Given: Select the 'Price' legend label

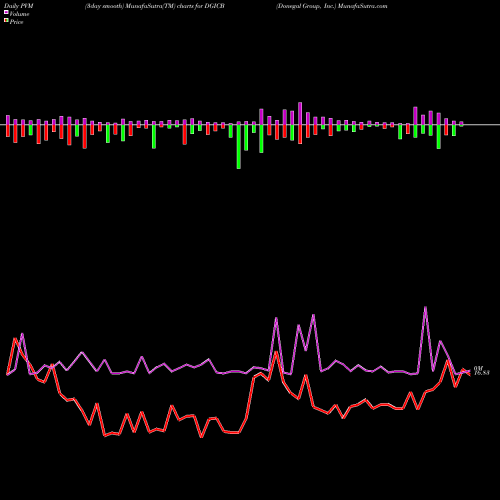Looking at the screenshot, I should pos(16,22).
